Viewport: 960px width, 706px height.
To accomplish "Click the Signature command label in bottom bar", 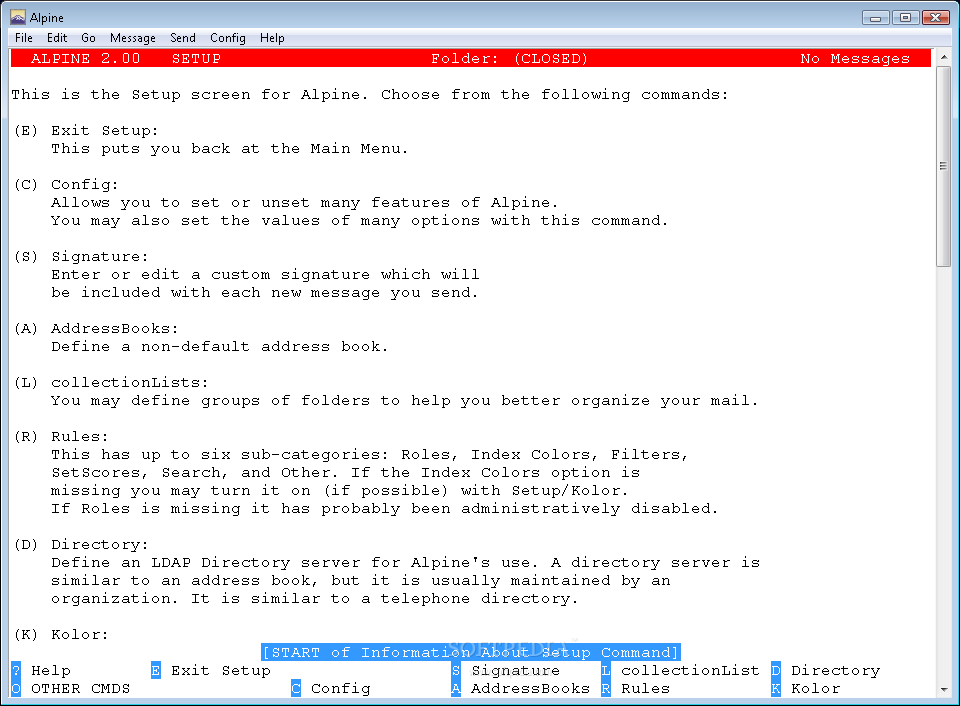I will click(516, 670).
